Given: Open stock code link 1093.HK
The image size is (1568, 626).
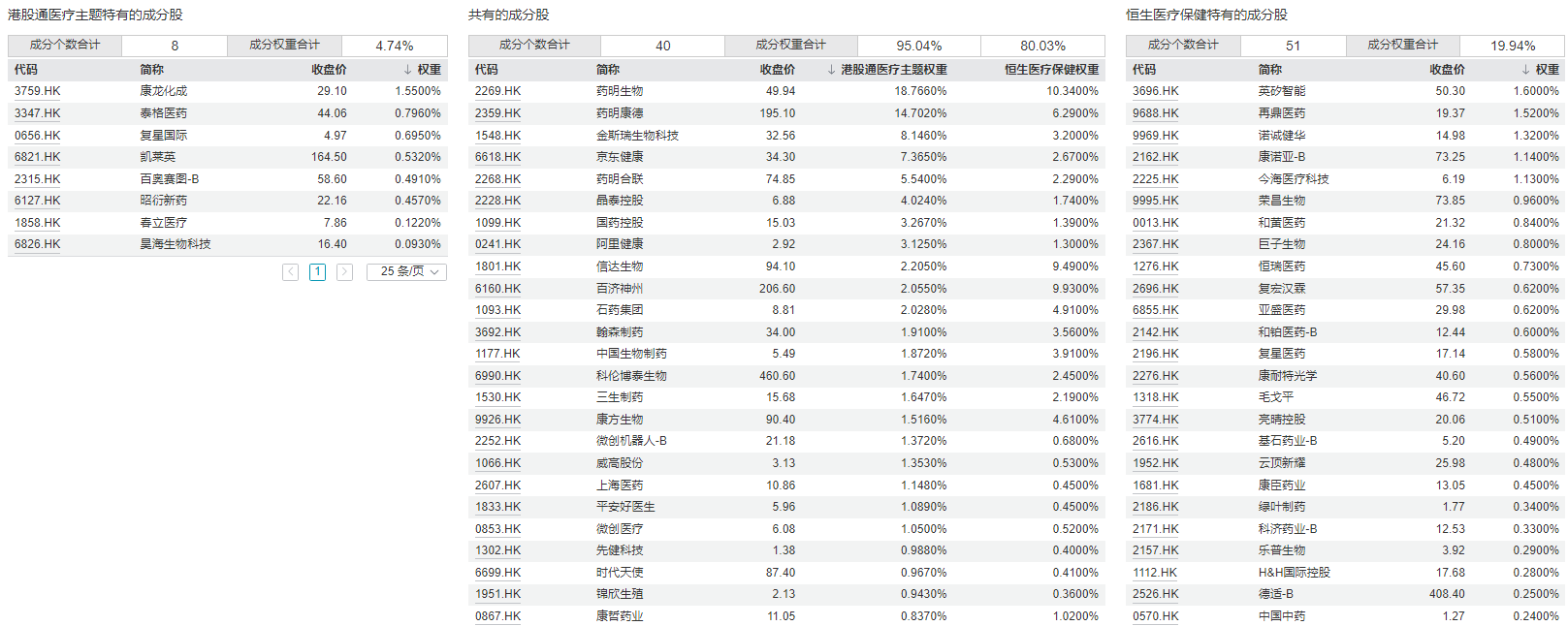Looking at the screenshot, I should [497, 310].
